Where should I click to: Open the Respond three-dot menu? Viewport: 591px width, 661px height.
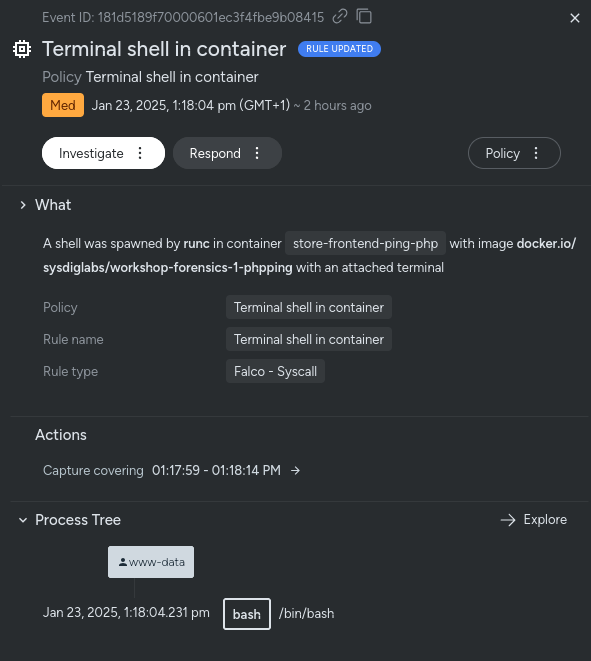(257, 153)
